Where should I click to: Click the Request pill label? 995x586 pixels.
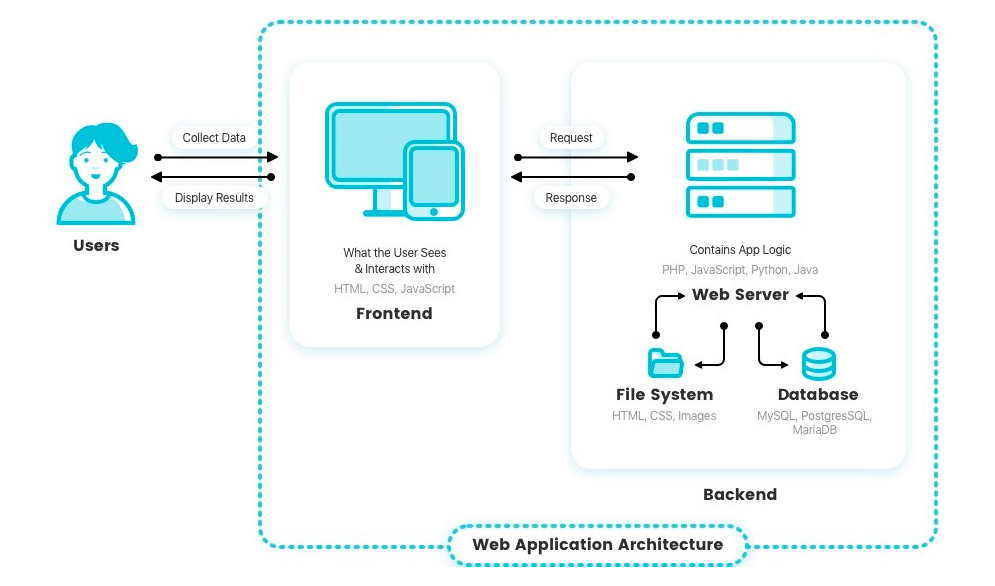click(x=570, y=137)
